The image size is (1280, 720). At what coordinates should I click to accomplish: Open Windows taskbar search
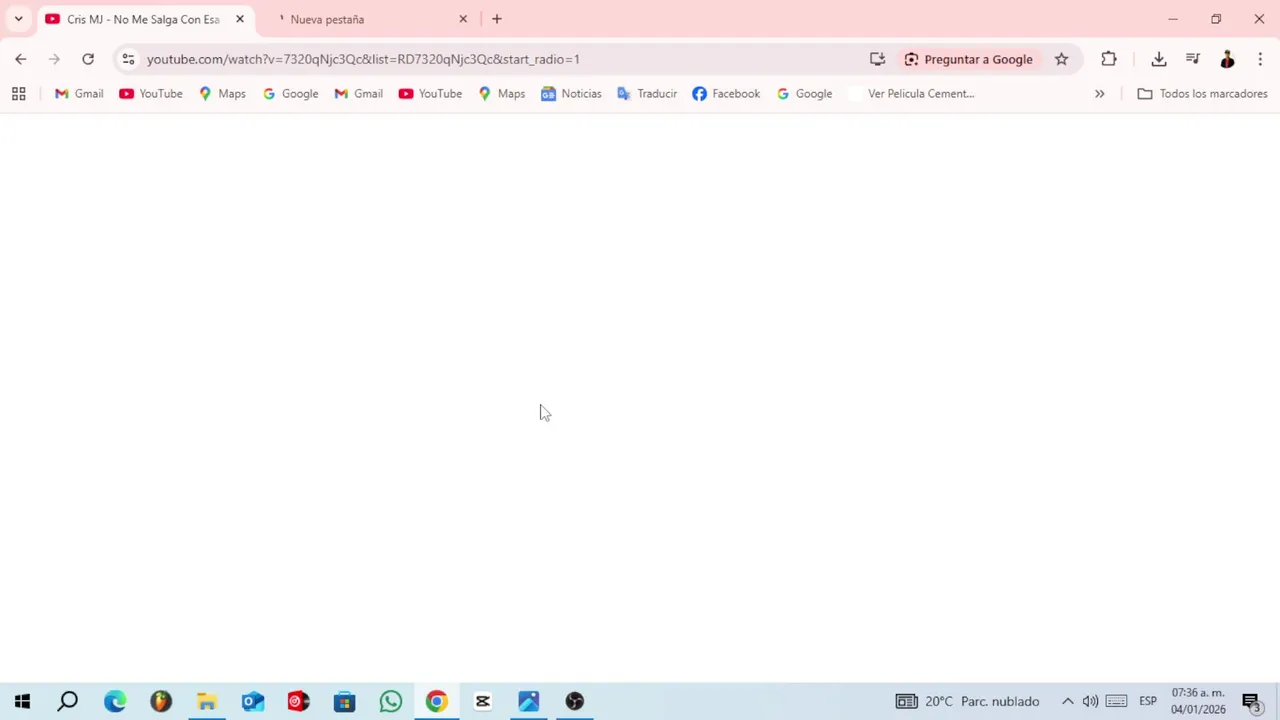point(68,701)
